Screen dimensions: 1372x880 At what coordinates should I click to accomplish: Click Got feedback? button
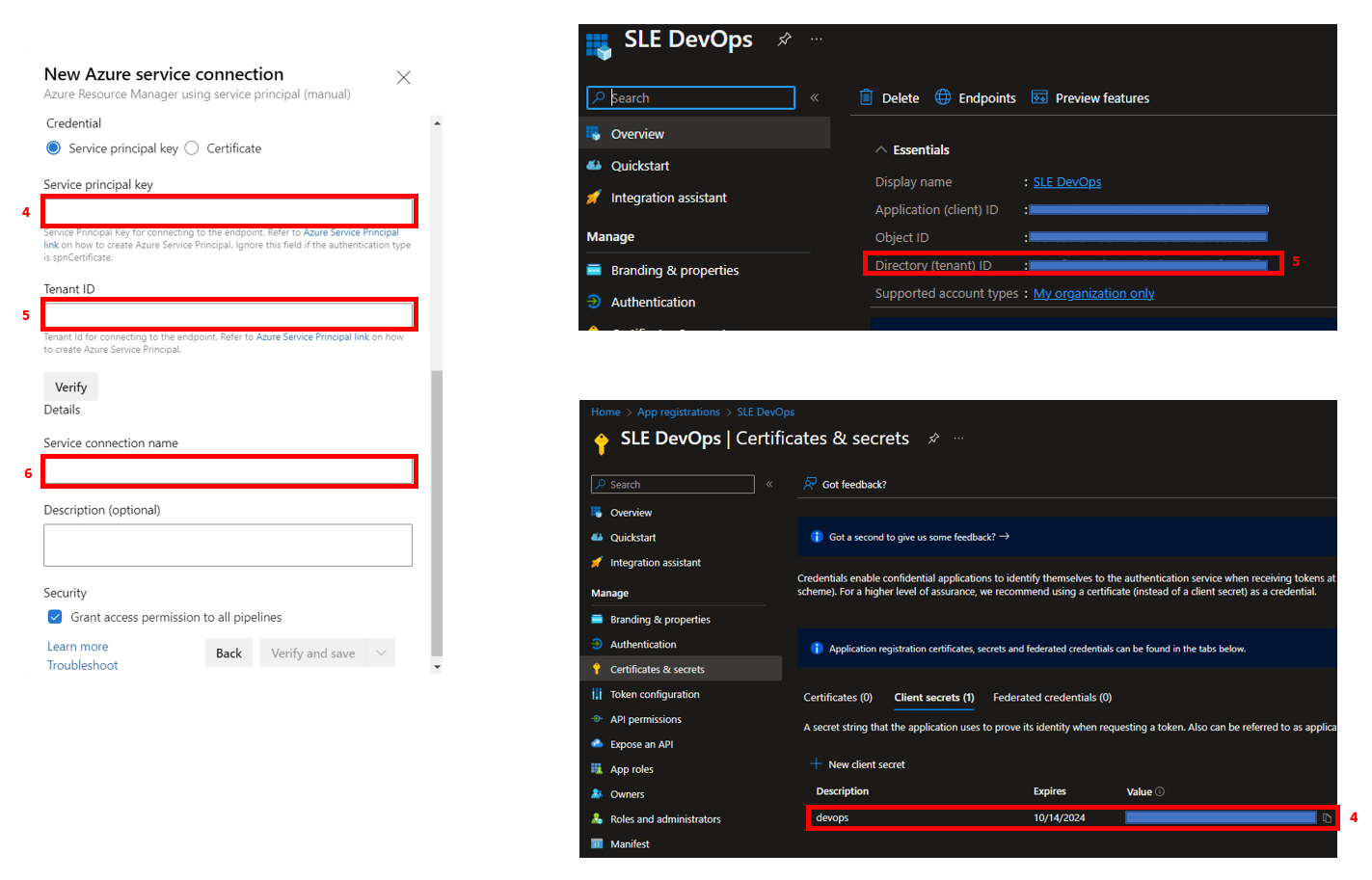coord(845,484)
